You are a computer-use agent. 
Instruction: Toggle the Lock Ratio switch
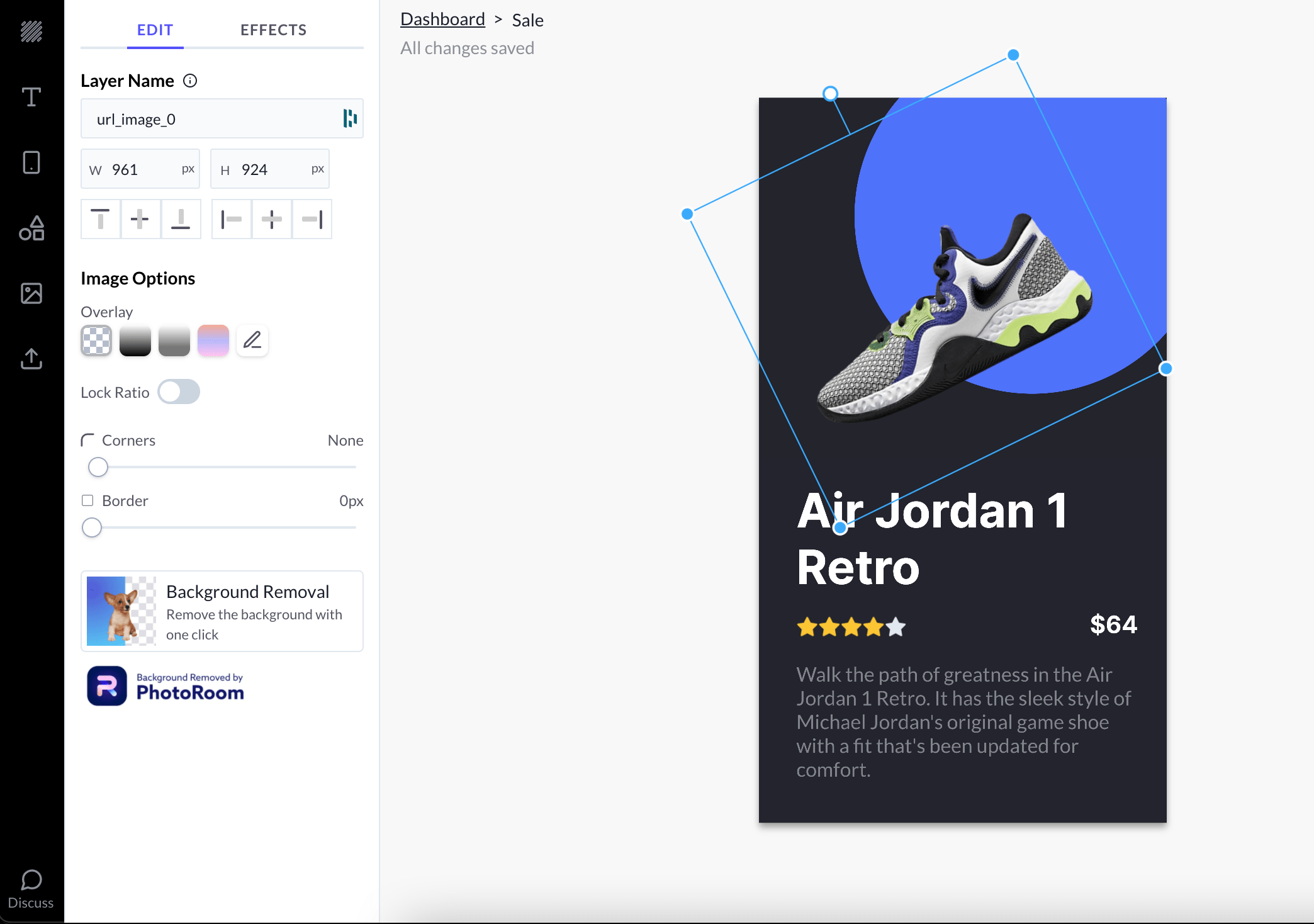[179, 392]
